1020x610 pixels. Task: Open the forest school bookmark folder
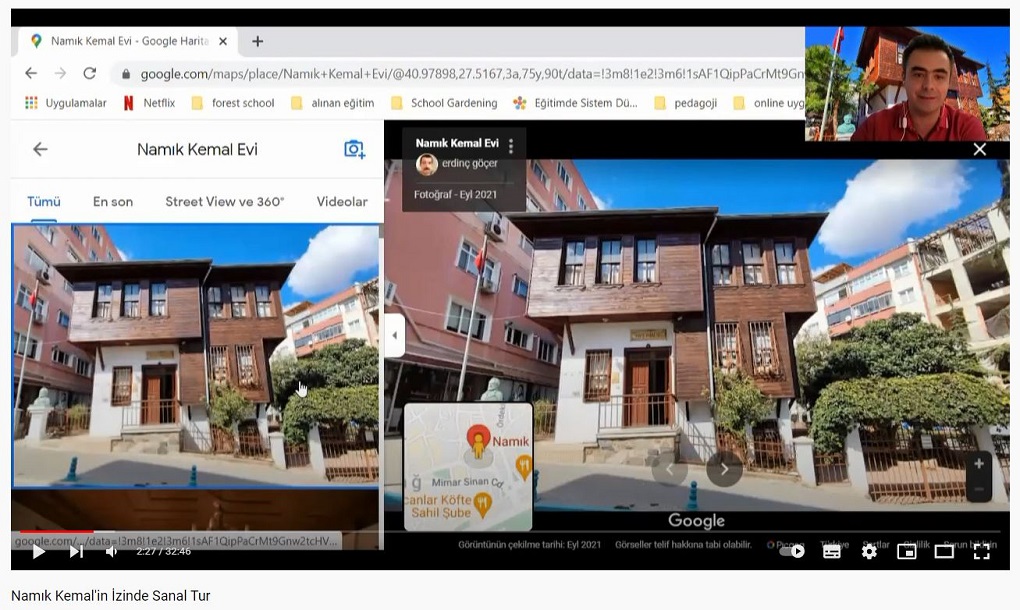(233, 103)
